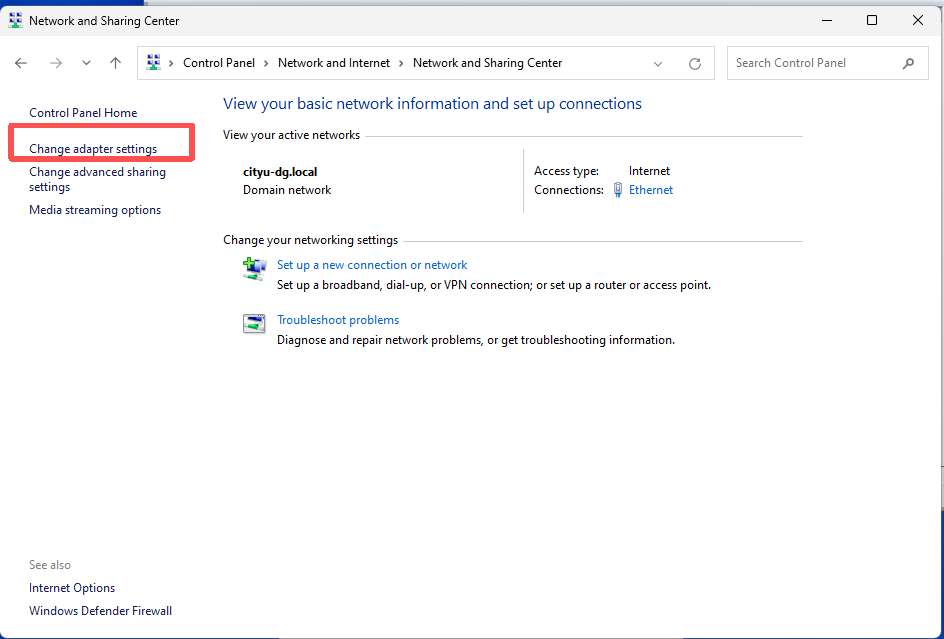The height and width of the screenshot is (639, 944).
Task: Open the Recent locations dropdown
Action: click(x=86, y=63)
